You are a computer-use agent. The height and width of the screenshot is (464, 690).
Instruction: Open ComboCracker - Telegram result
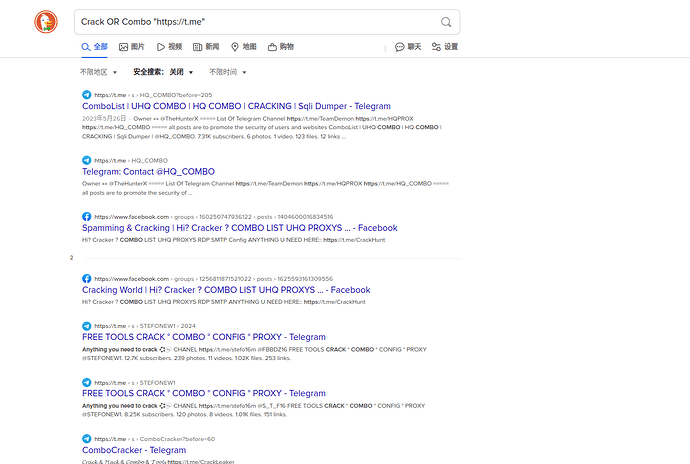134,450
